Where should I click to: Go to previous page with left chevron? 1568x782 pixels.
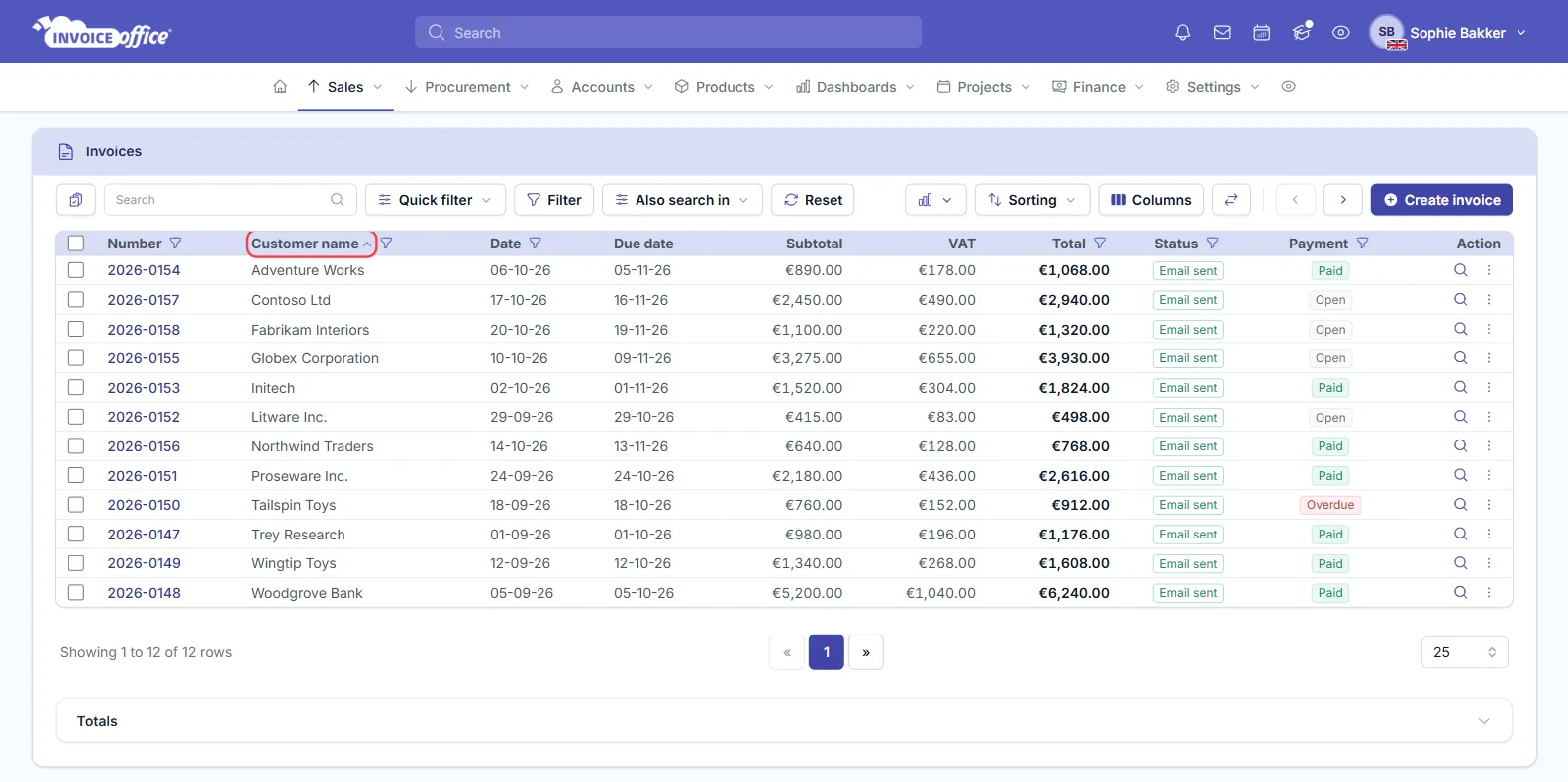(1295, 200)
